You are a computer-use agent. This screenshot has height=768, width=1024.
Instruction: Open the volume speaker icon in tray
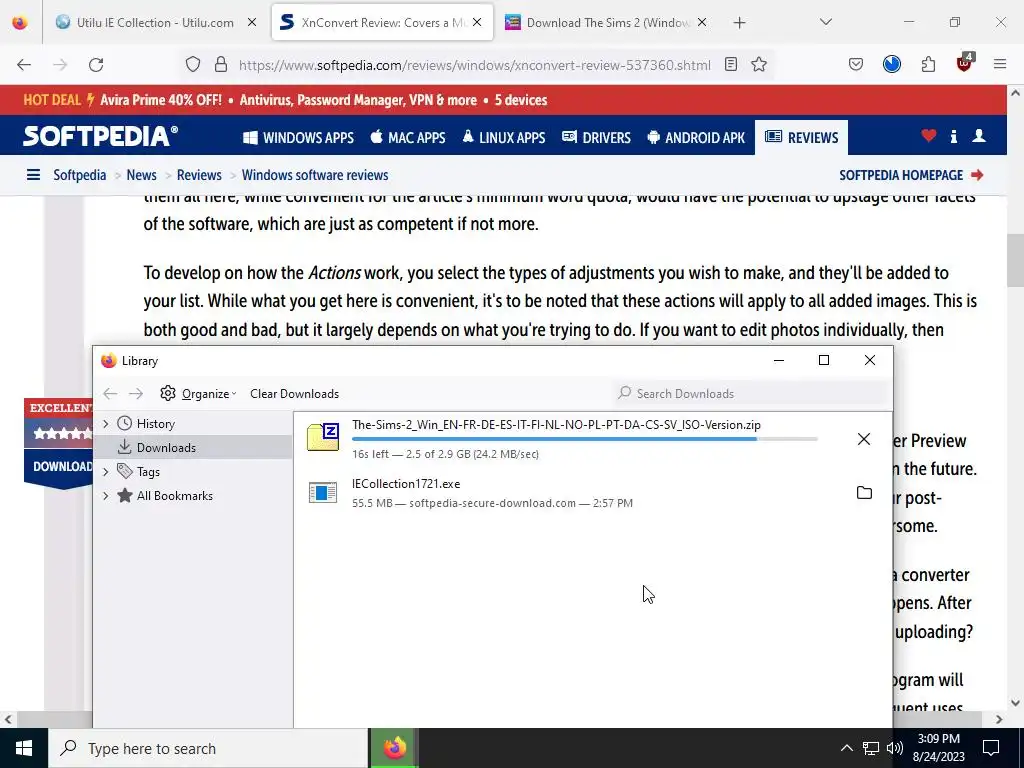895,748
